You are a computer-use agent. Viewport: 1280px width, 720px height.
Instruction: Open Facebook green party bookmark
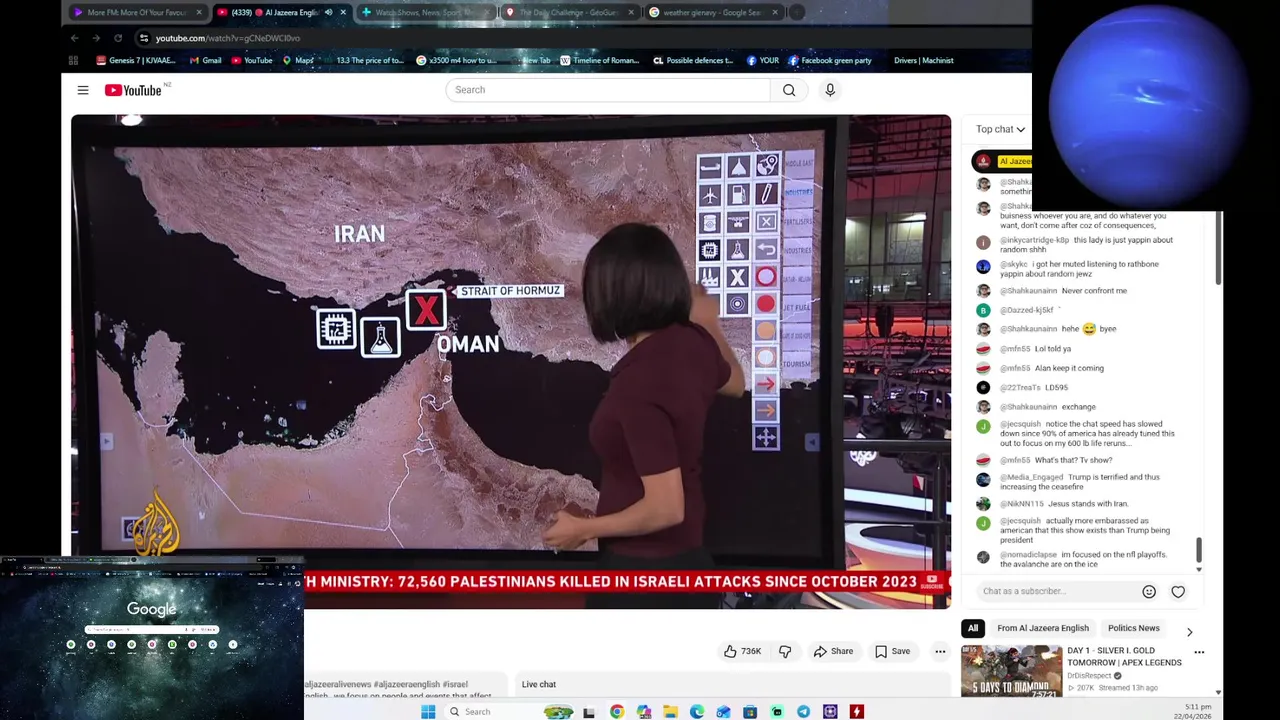[x=829, y=60]
